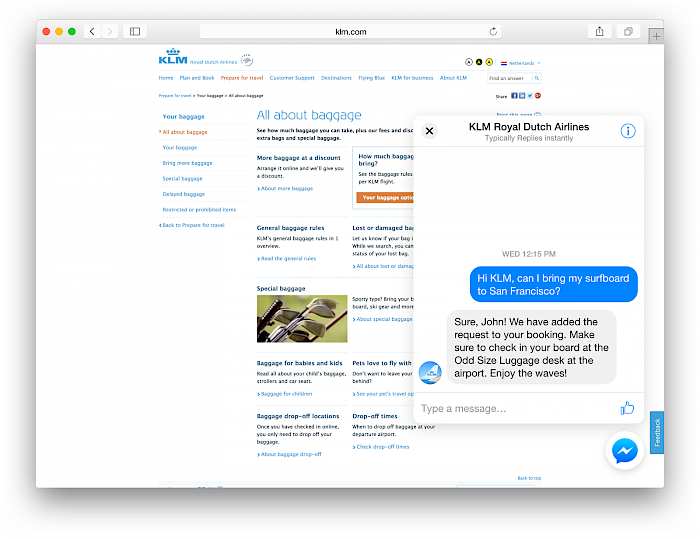Share the page on Twitter
This screenshot has height=539, width=700.
(x=530, y=96)
